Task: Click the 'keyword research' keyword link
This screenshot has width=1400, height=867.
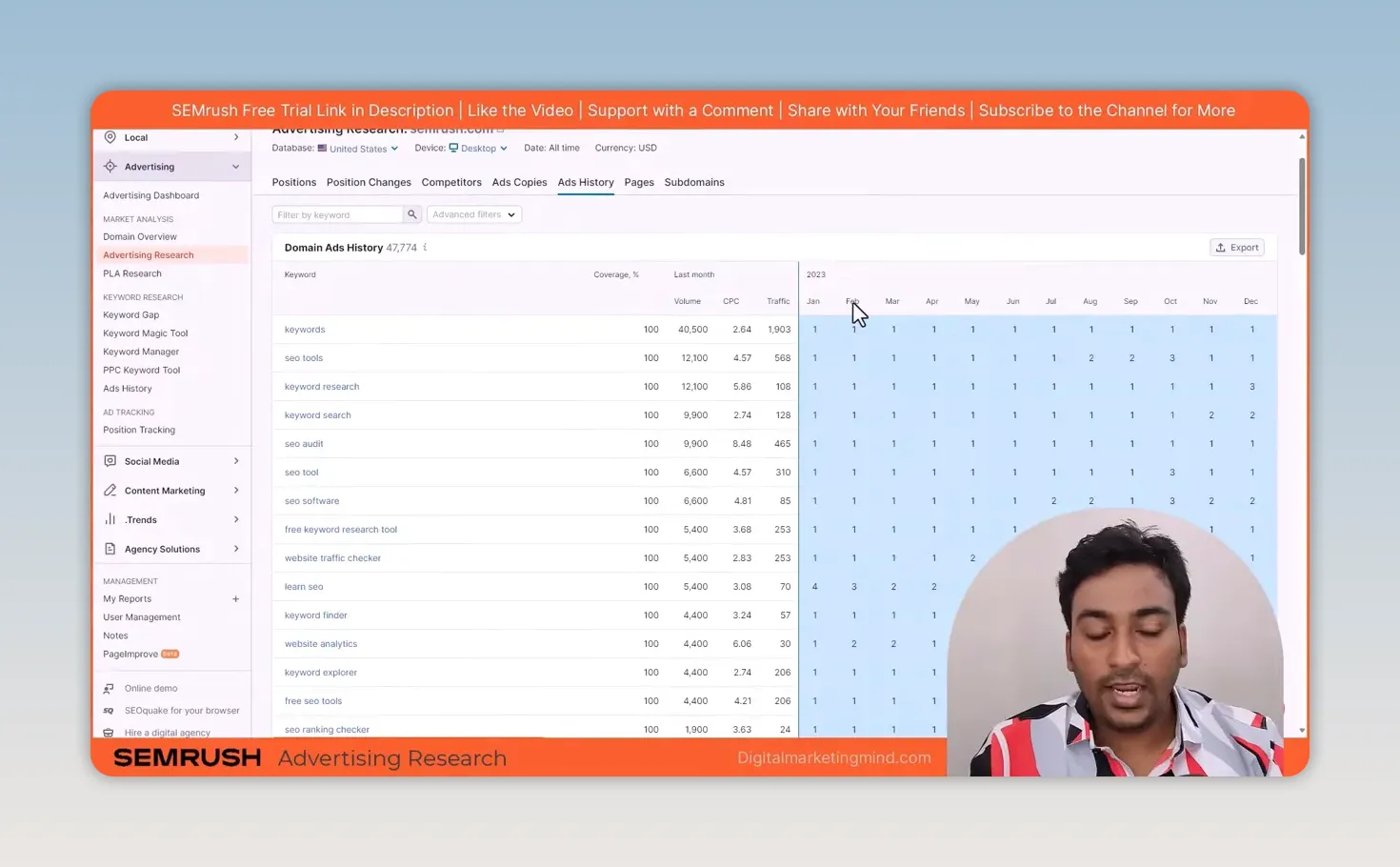Action: click(x=322, y=387)
